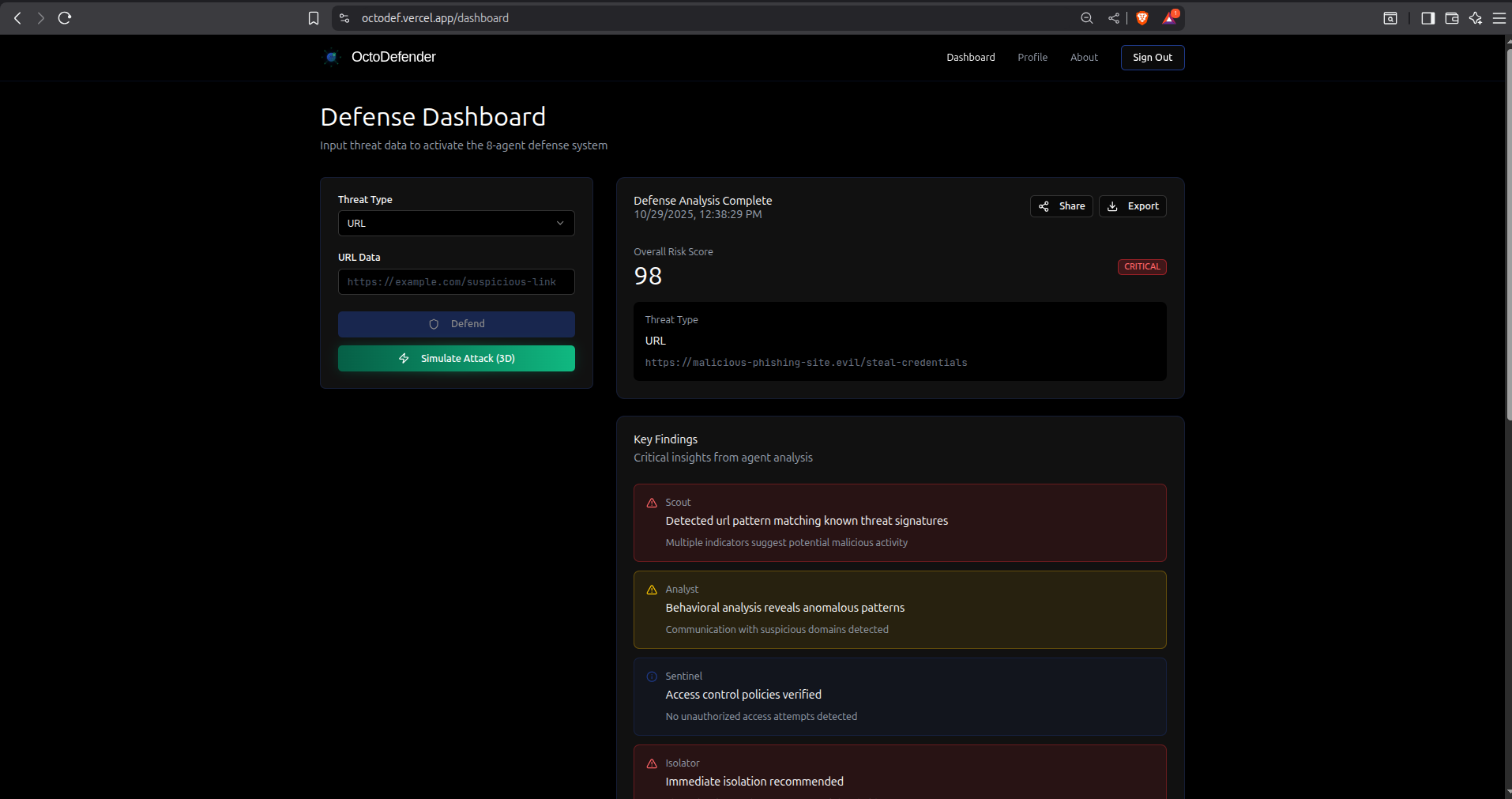Open the Dashboard nav link
The height and width of the screenshot is (799, 1512).
(971, 58)
